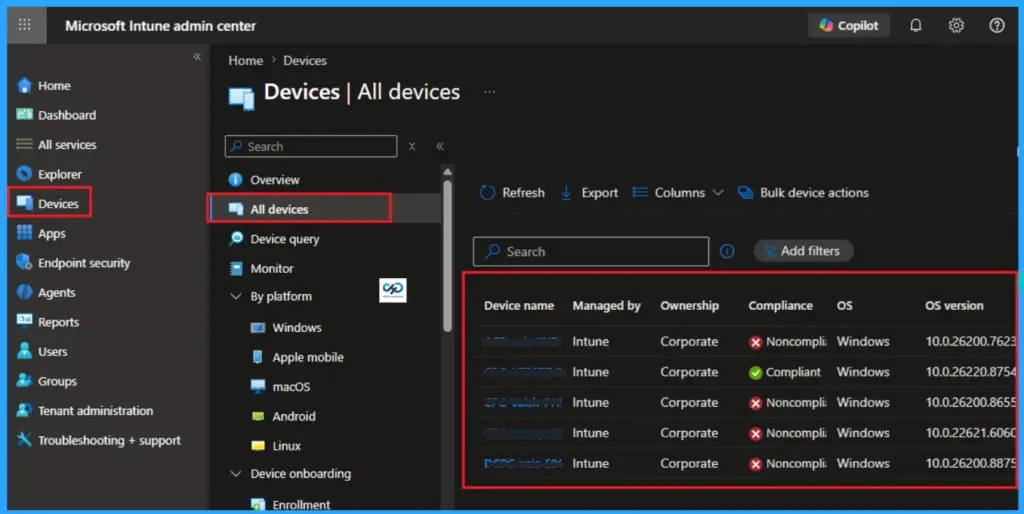Click the Devices breadcrumb link
This screenshot has width=1024, height=514.
click(x=305, y=60)
